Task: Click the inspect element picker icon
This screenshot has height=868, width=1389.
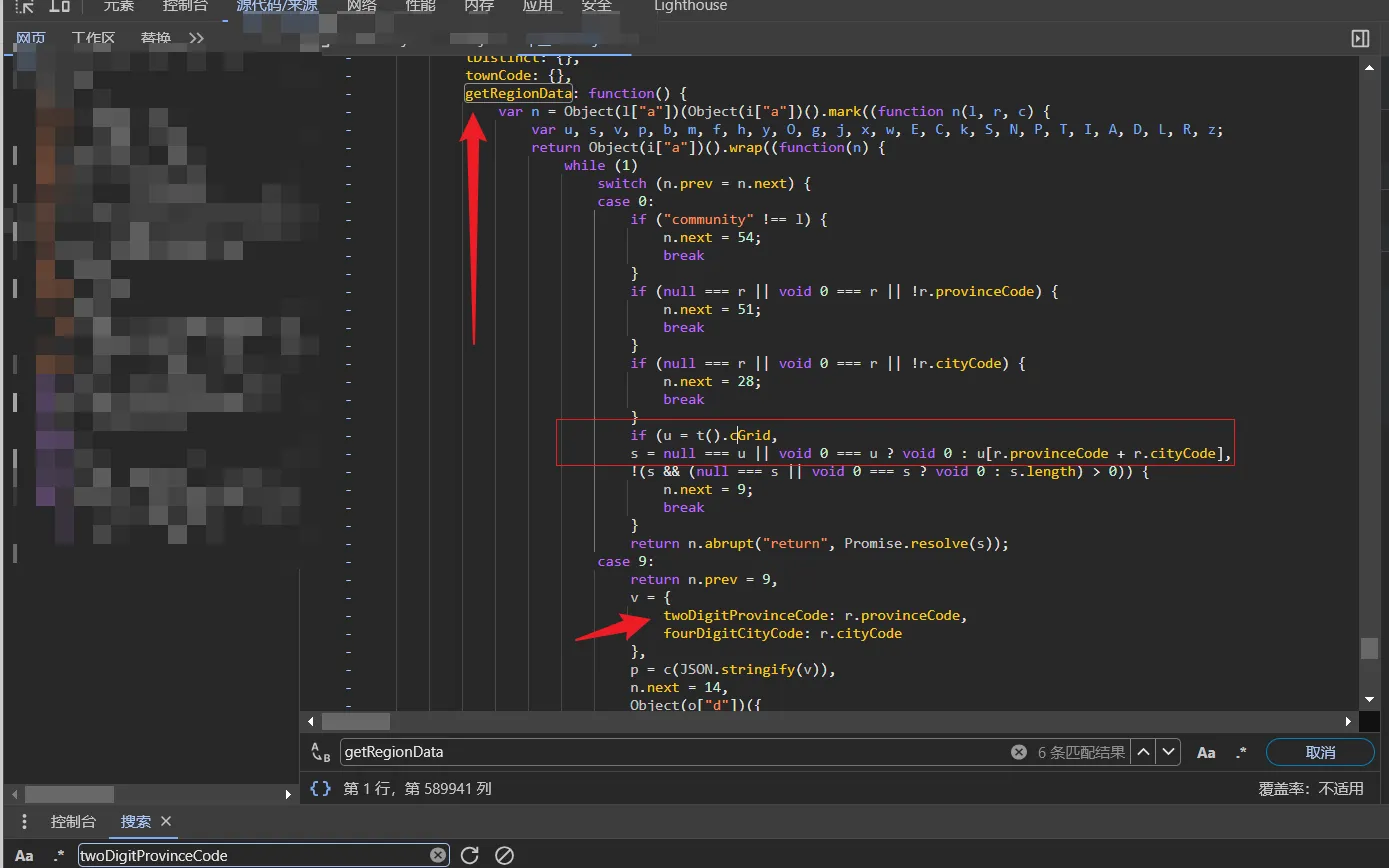Action: (x=25, y=6)
